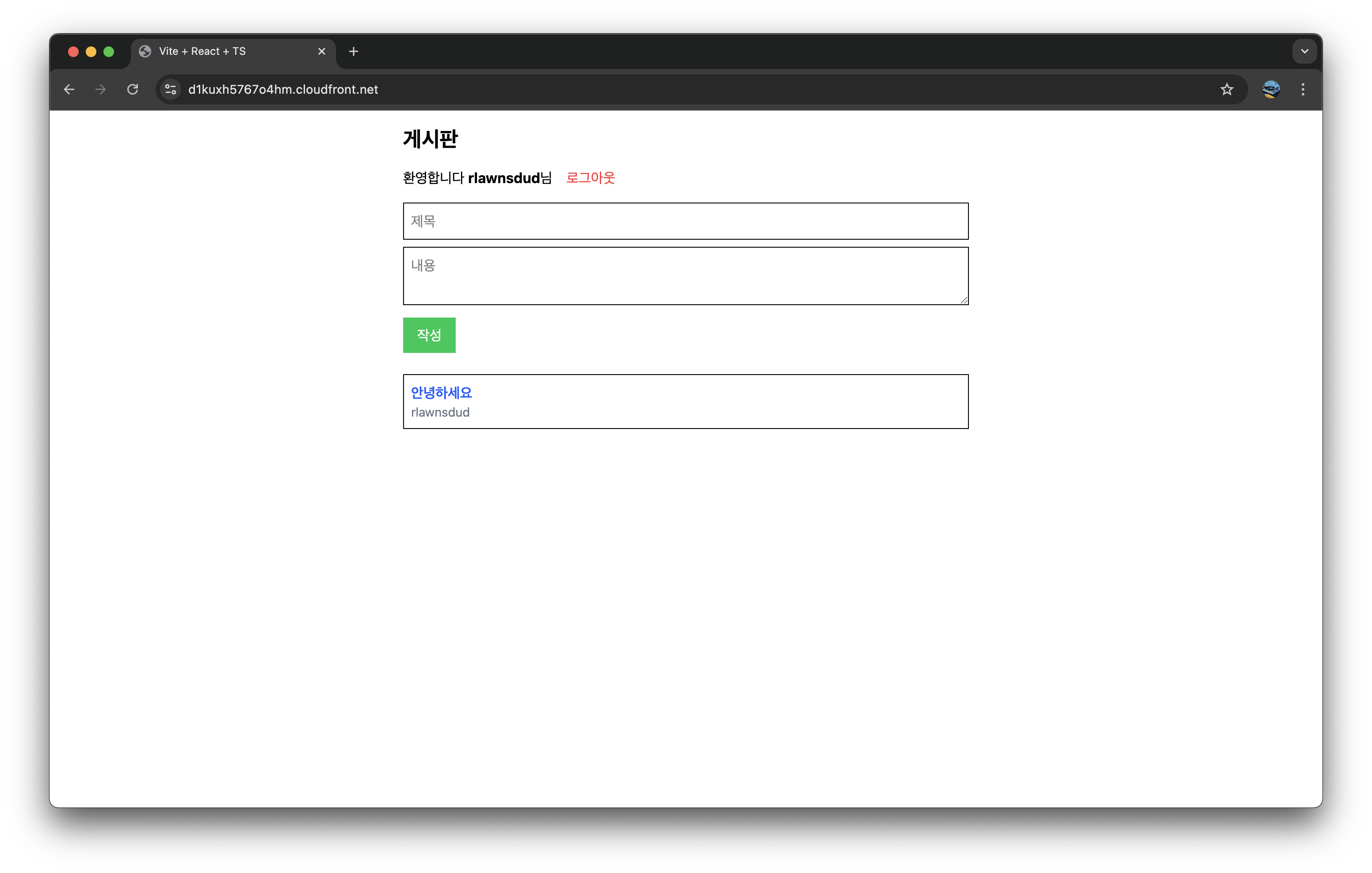Focus the 내용 content textarea

pos(686,276)
